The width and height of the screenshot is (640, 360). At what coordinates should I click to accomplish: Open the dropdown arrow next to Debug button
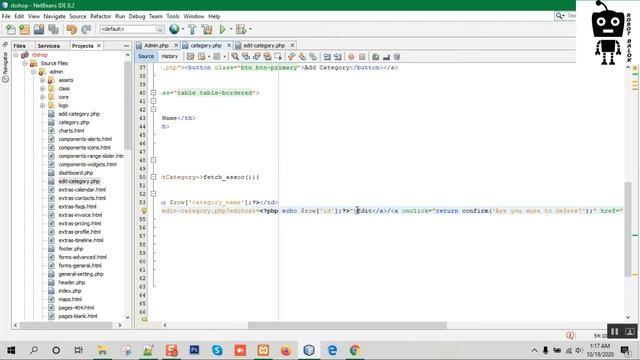250,29
